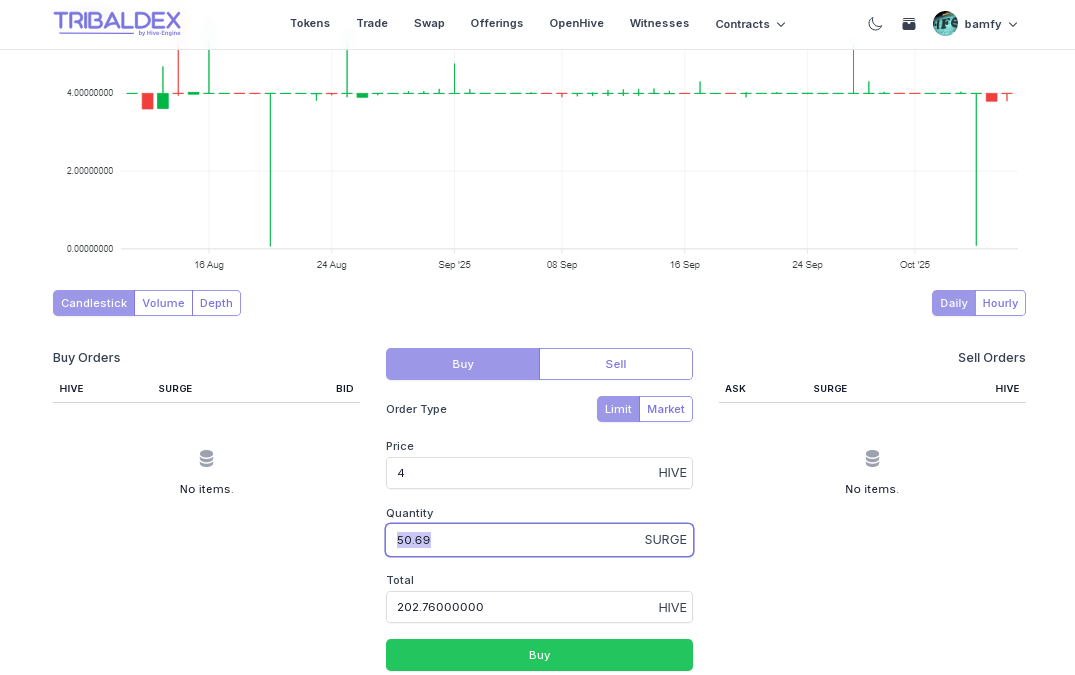
Task: Open the bamfy account dropdown chevron
Action: click(1013, 24)
